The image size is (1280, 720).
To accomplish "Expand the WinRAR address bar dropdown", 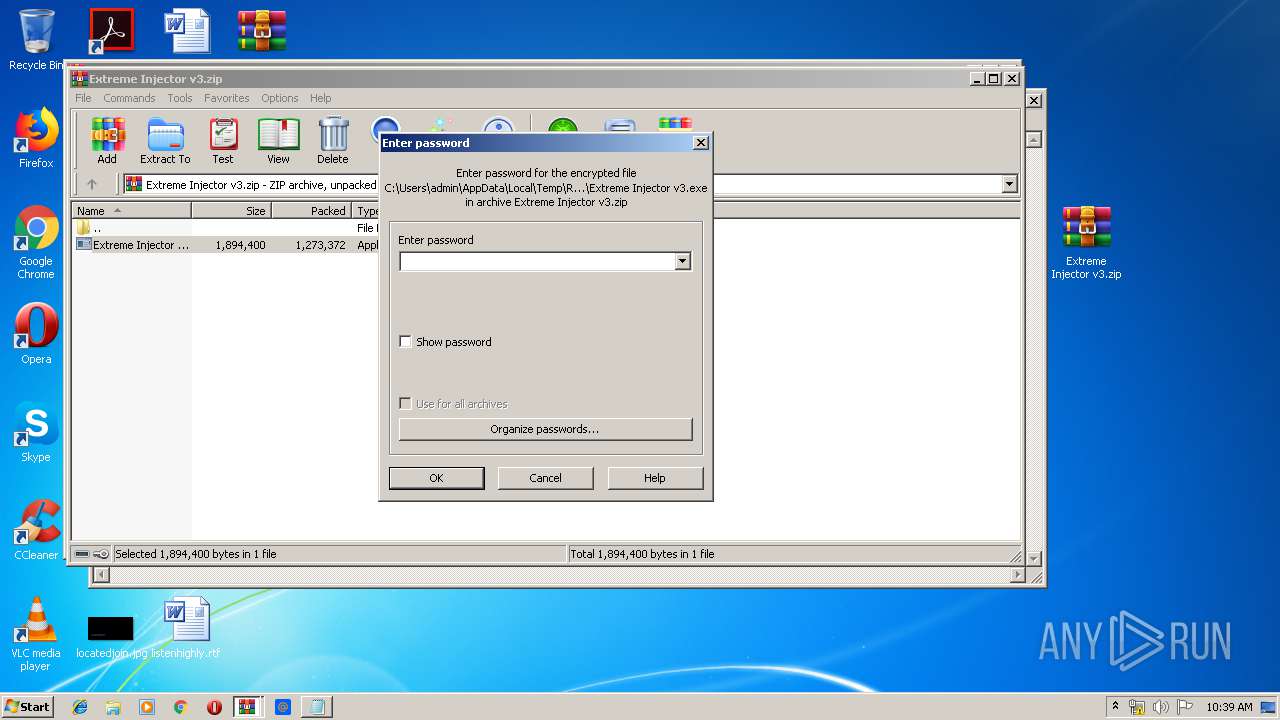I will click(1009, 184).
